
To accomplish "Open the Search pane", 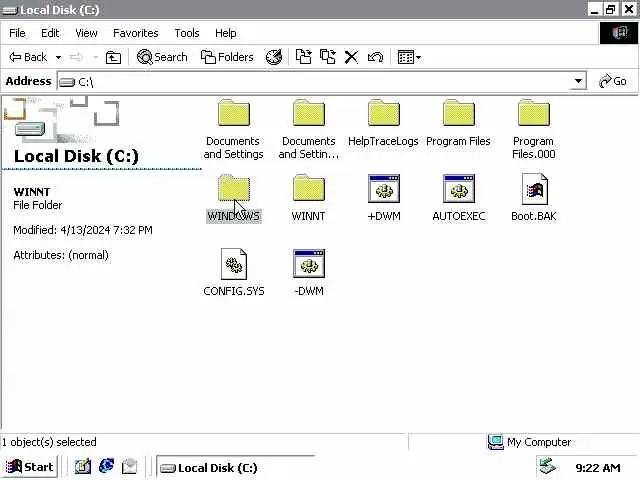I will point(162,57).
